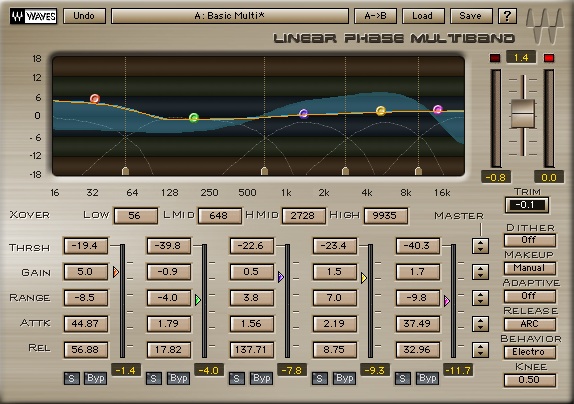Click the master attack stepper

coord(480,324)
